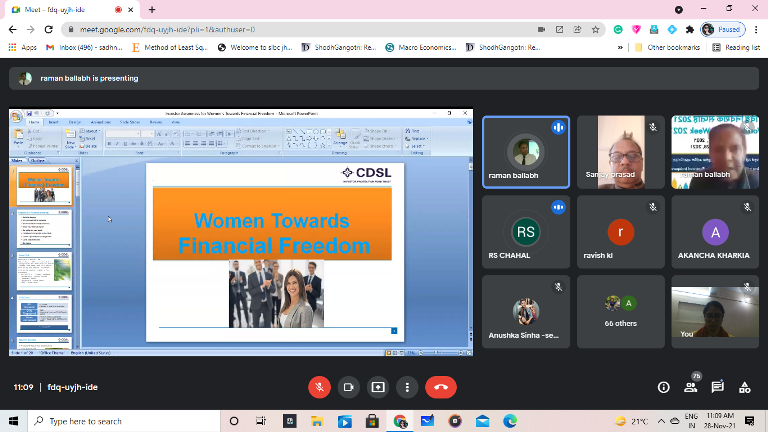Open a new Chrome tab

click(x=152, y=9)
